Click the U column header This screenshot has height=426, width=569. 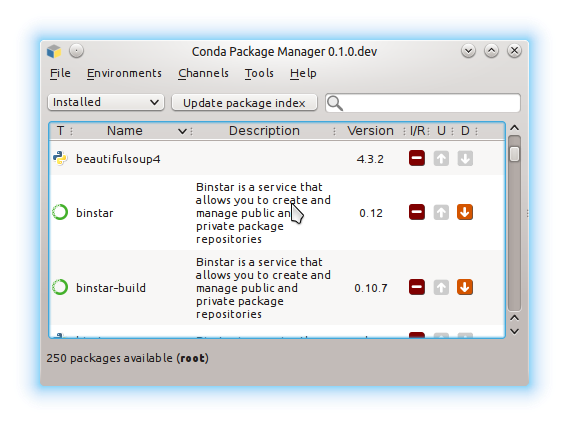coord(441,131)
